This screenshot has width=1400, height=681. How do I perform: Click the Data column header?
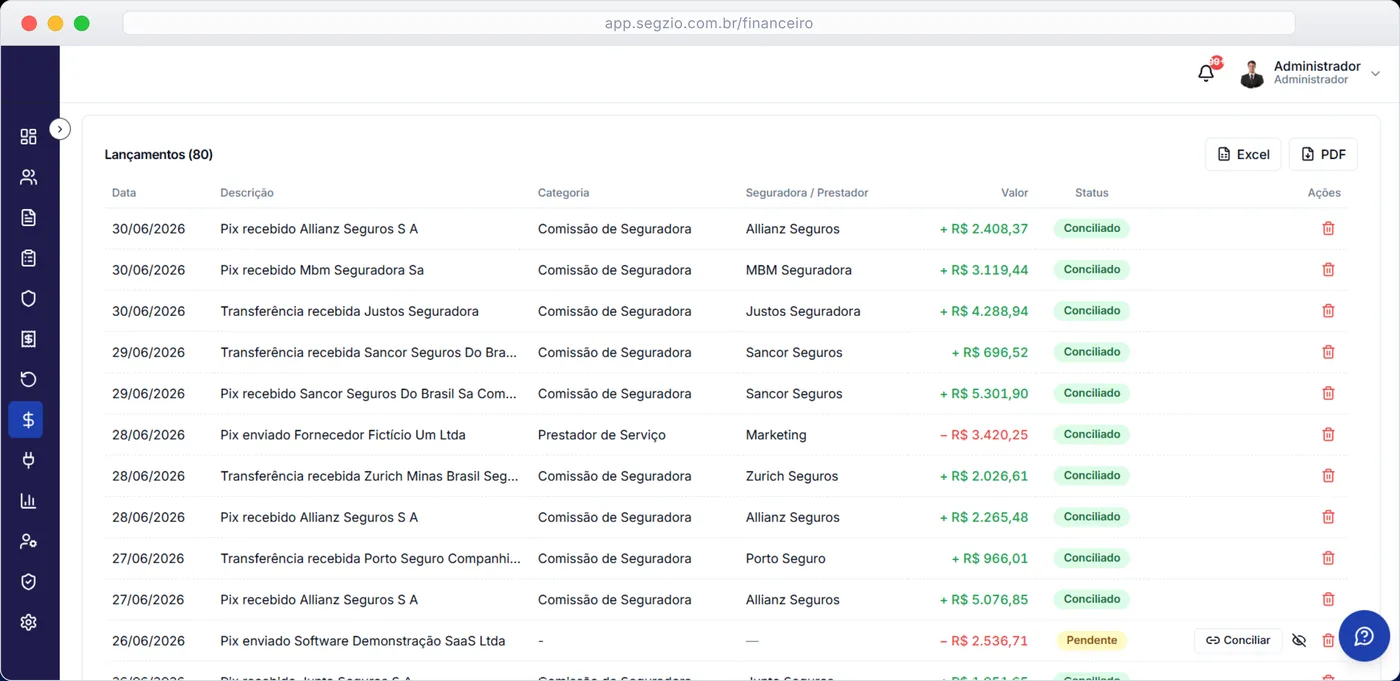pos(124,192)
